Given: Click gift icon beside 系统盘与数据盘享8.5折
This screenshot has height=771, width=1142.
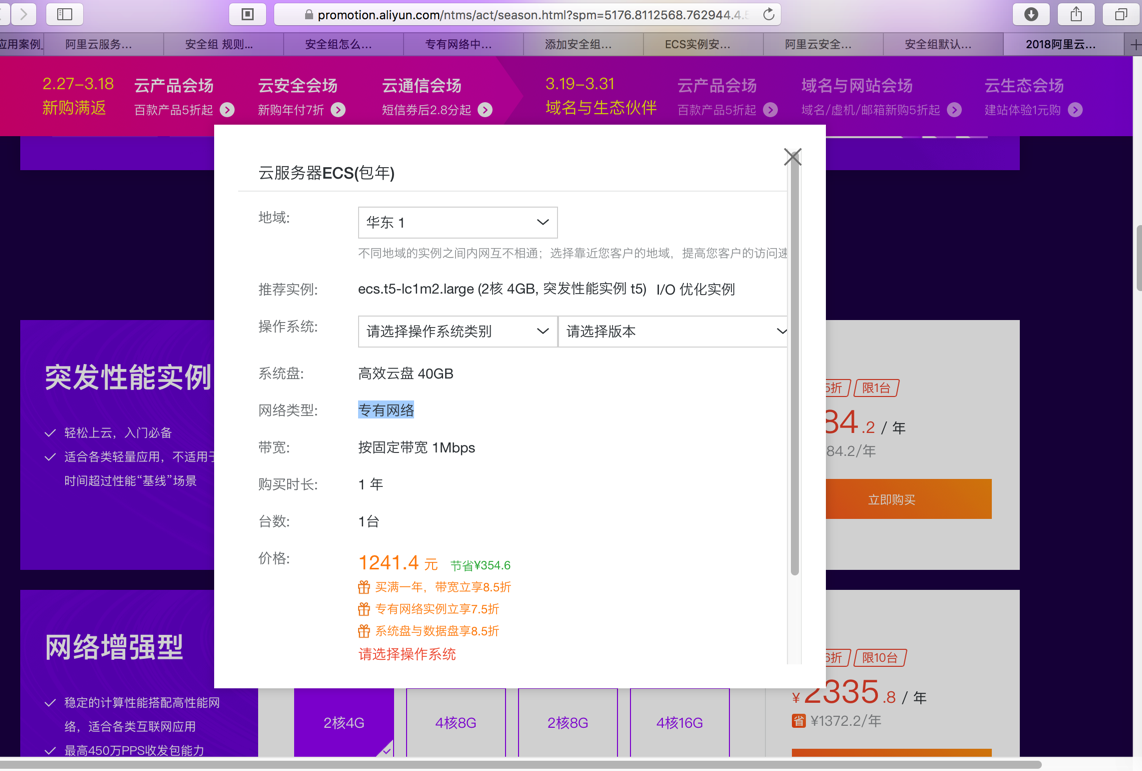Looking at the screenshot, I should tap(364, 631).
